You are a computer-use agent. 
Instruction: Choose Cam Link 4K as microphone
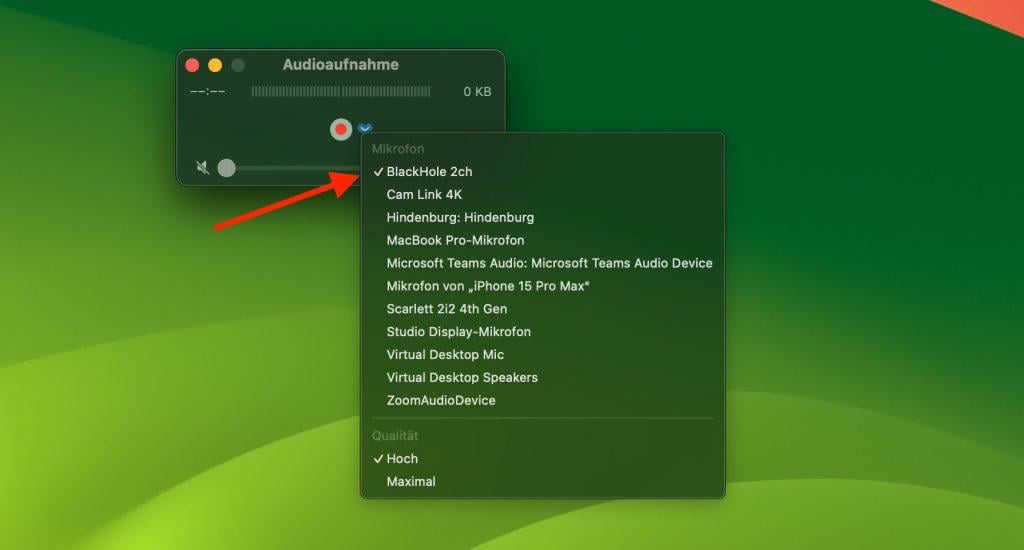coord(543,195)
